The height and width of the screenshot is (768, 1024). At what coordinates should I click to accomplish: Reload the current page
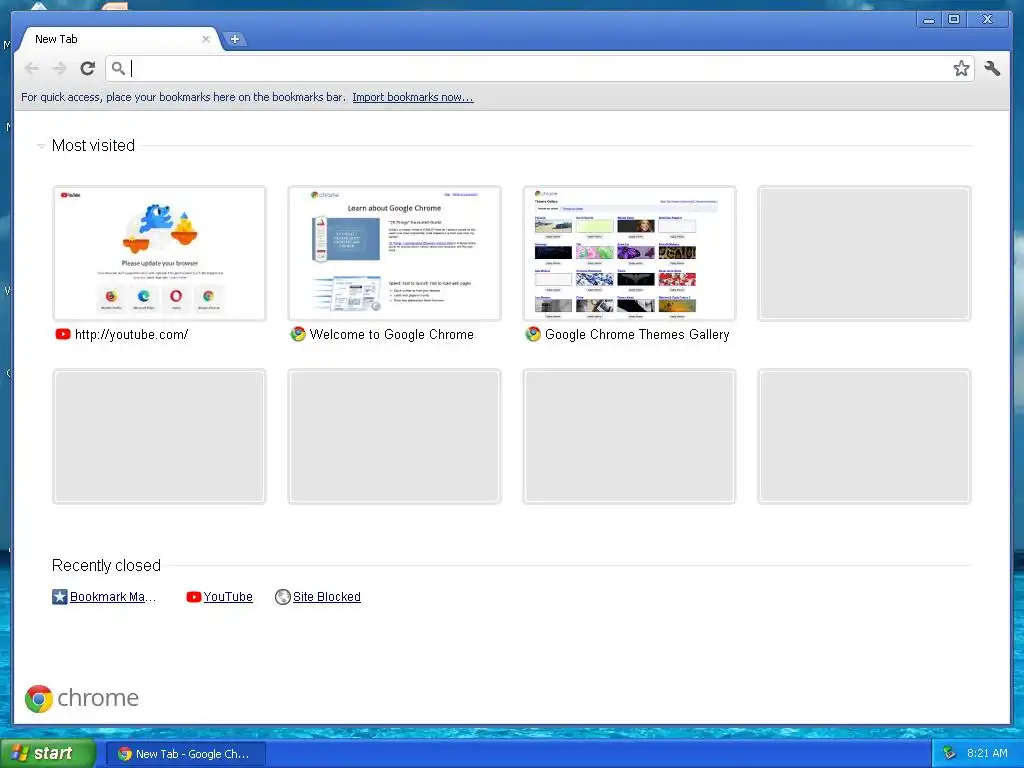88,68
